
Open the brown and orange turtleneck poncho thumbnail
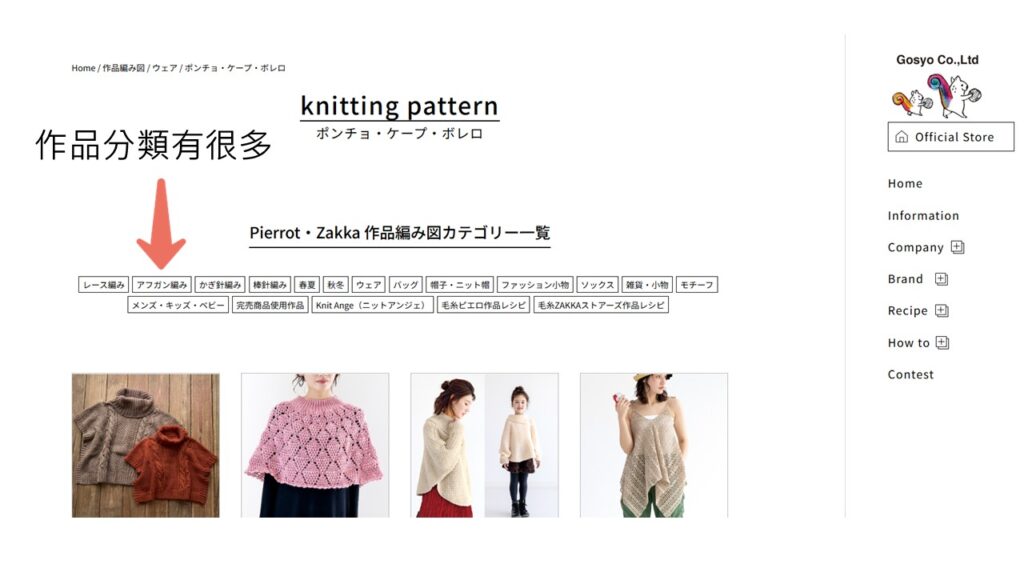tap(146, 445)
